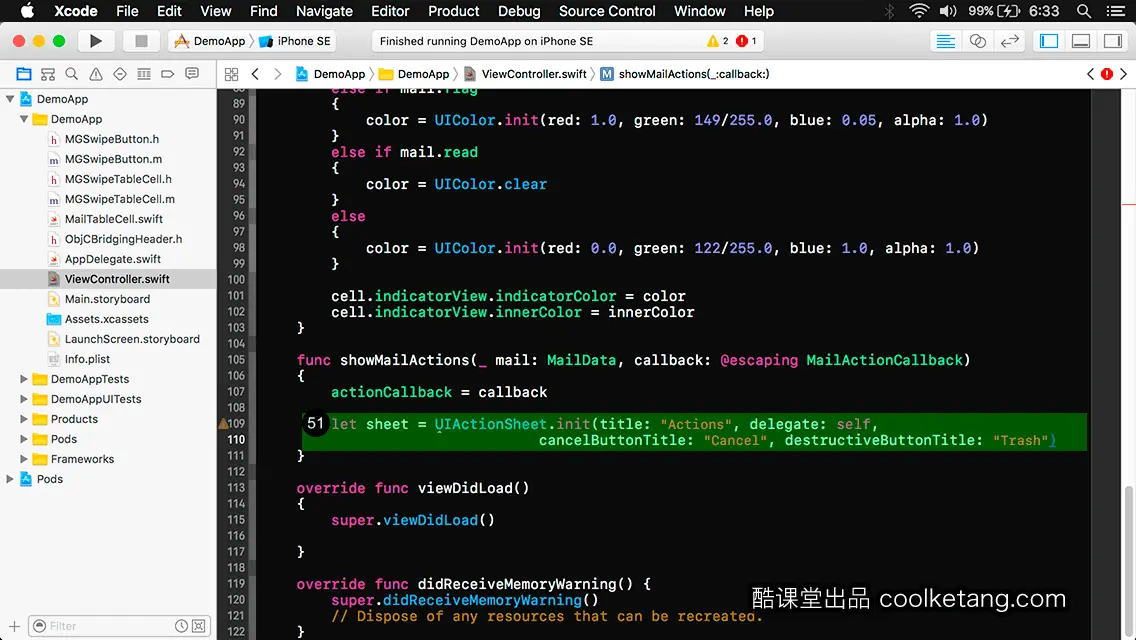Open AppDelegate.swift

point(112,259)
